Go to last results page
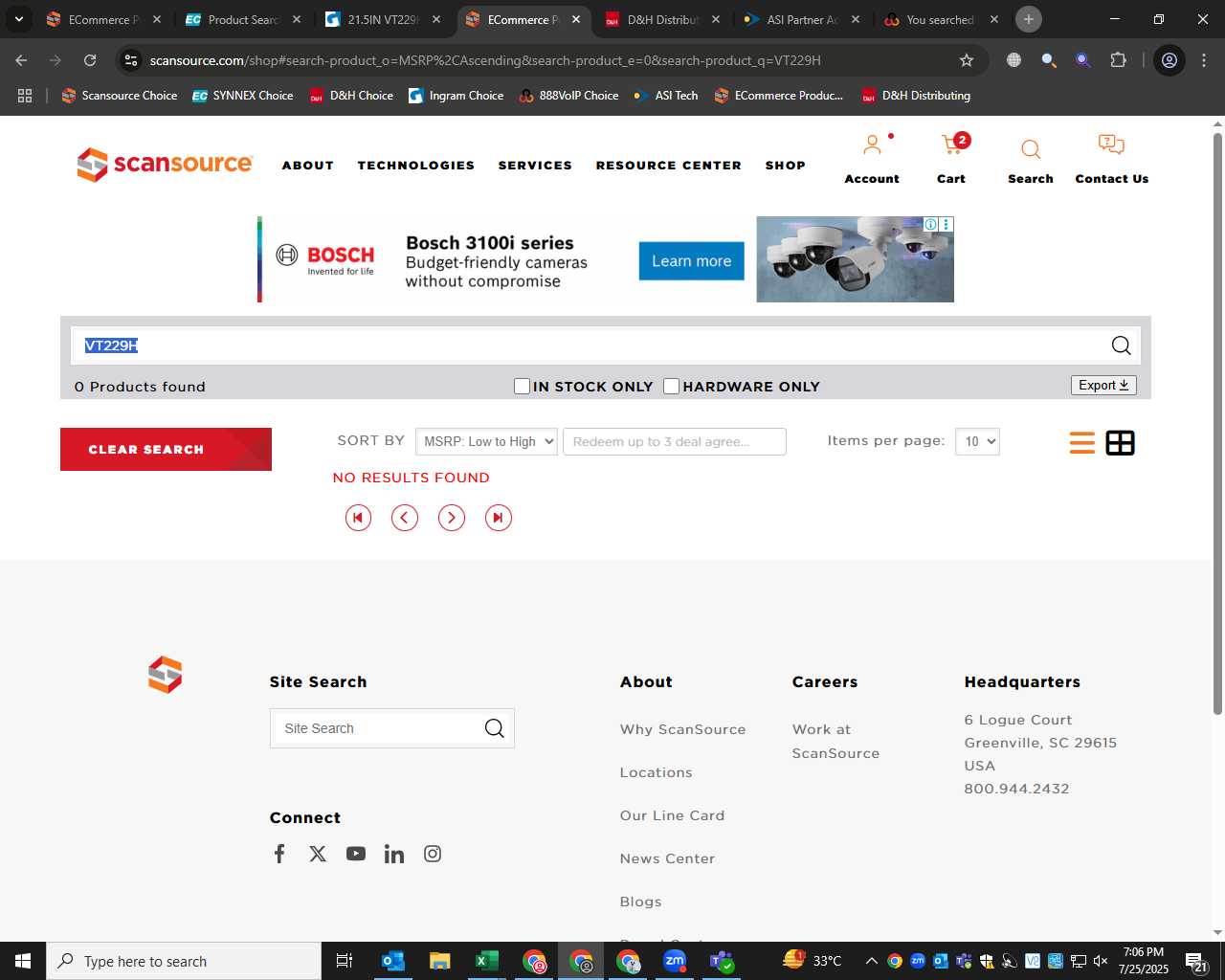 tap(499, 518)
